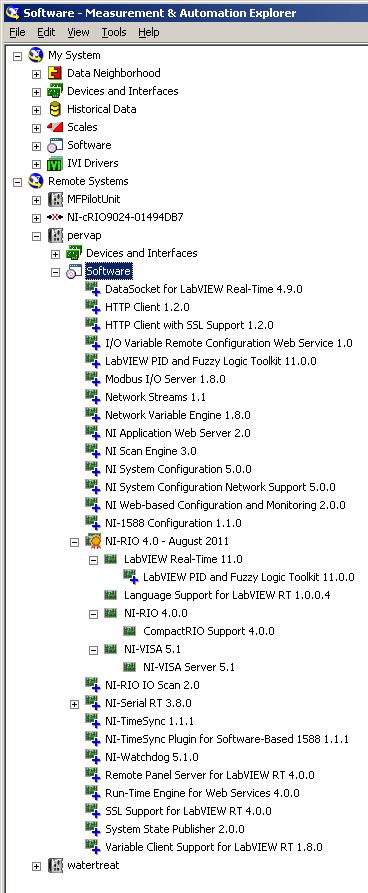Click the disconnected NI-cRIO9024 icon
Image resolution: width=368 pixels, height=893 pixels.
coord(55,218)
